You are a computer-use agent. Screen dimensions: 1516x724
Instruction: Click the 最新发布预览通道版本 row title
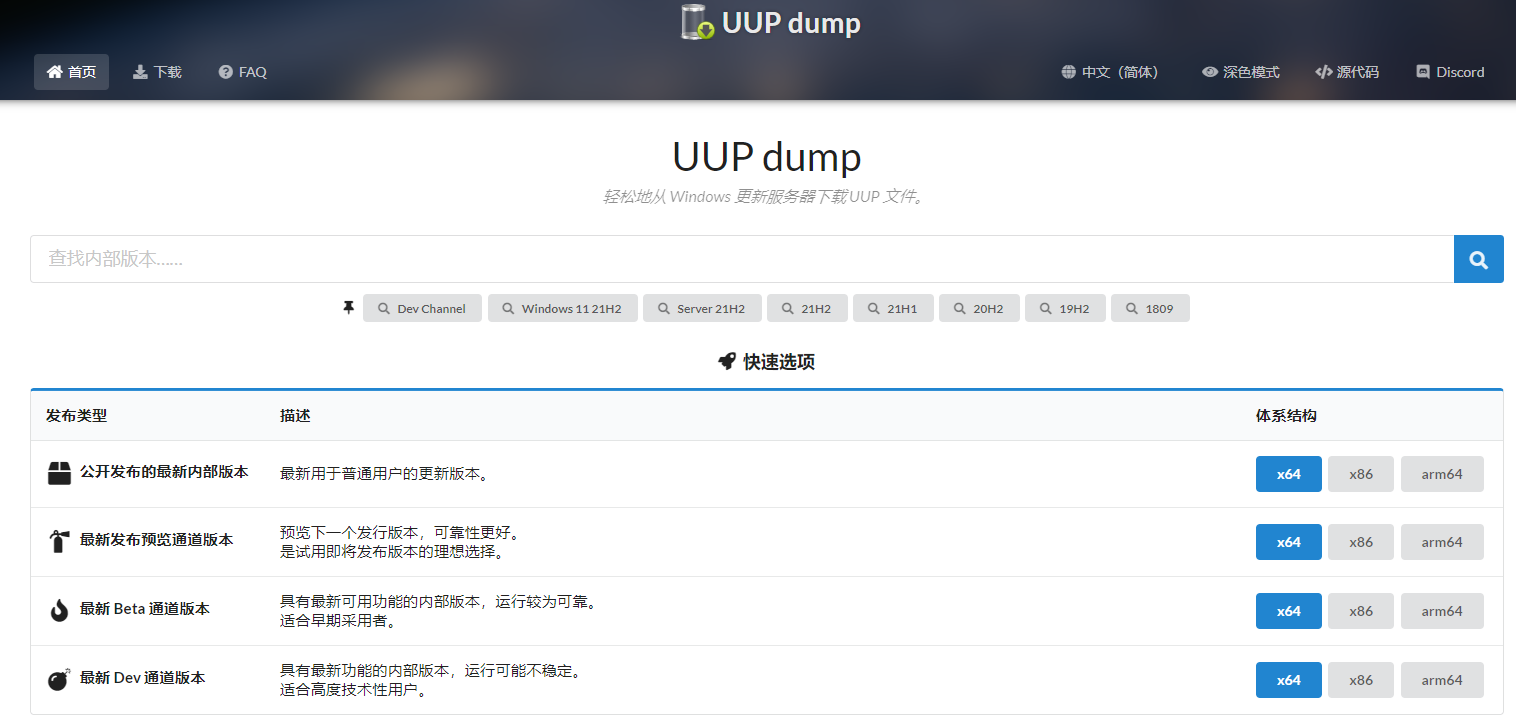157,540
